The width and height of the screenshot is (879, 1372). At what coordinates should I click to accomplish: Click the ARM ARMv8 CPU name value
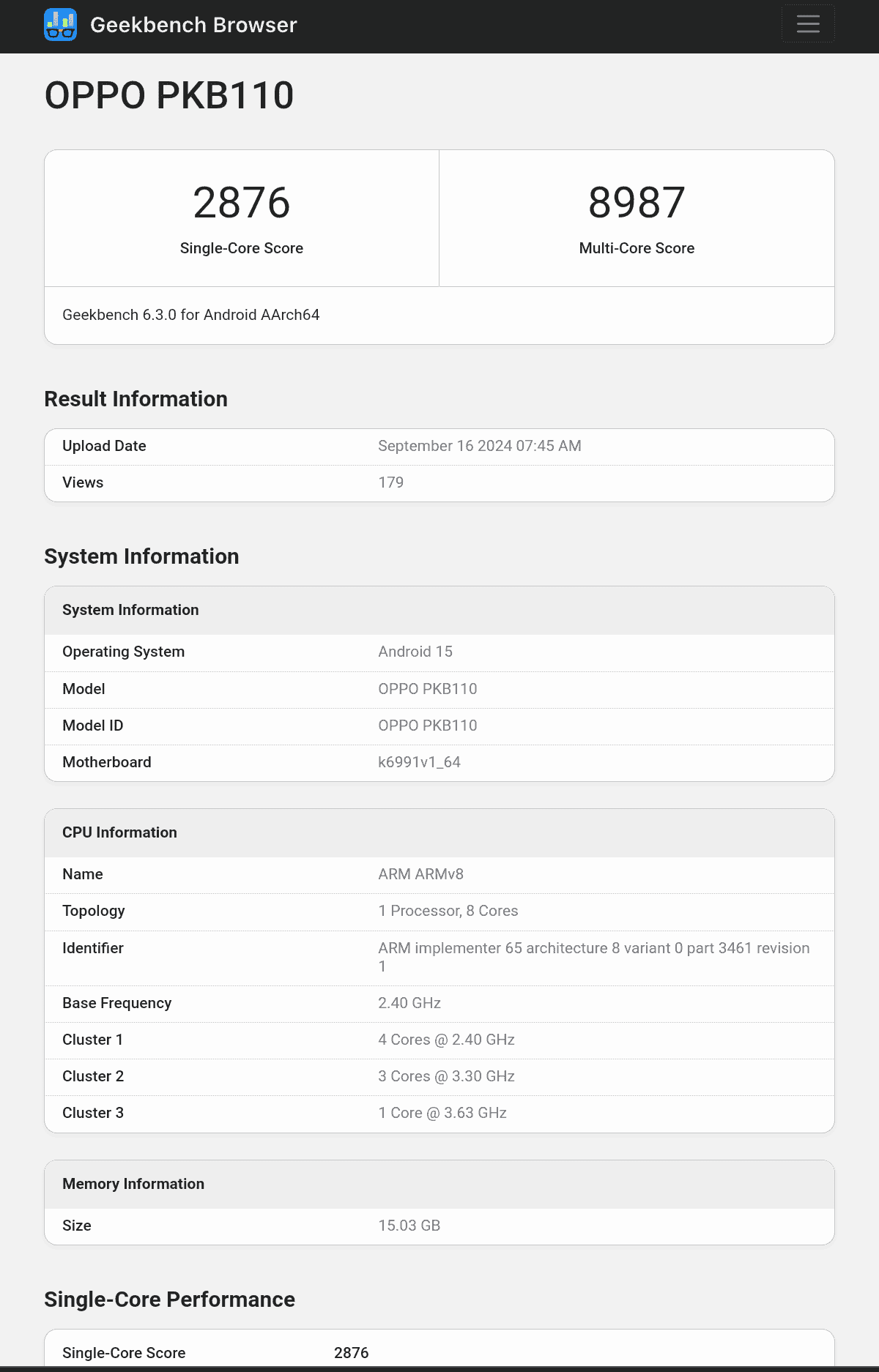(x=420, y=874)
